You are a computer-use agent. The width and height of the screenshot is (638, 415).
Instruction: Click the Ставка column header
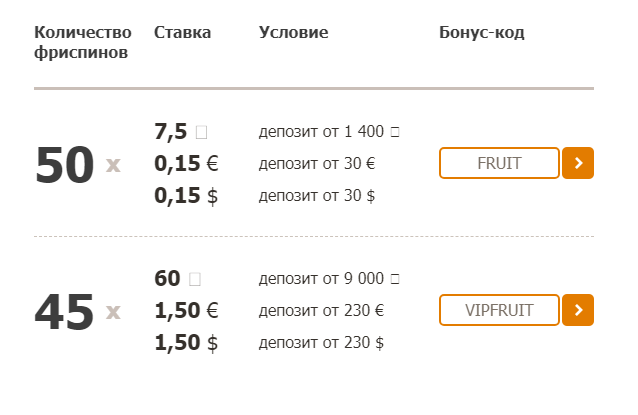point(182,33)
